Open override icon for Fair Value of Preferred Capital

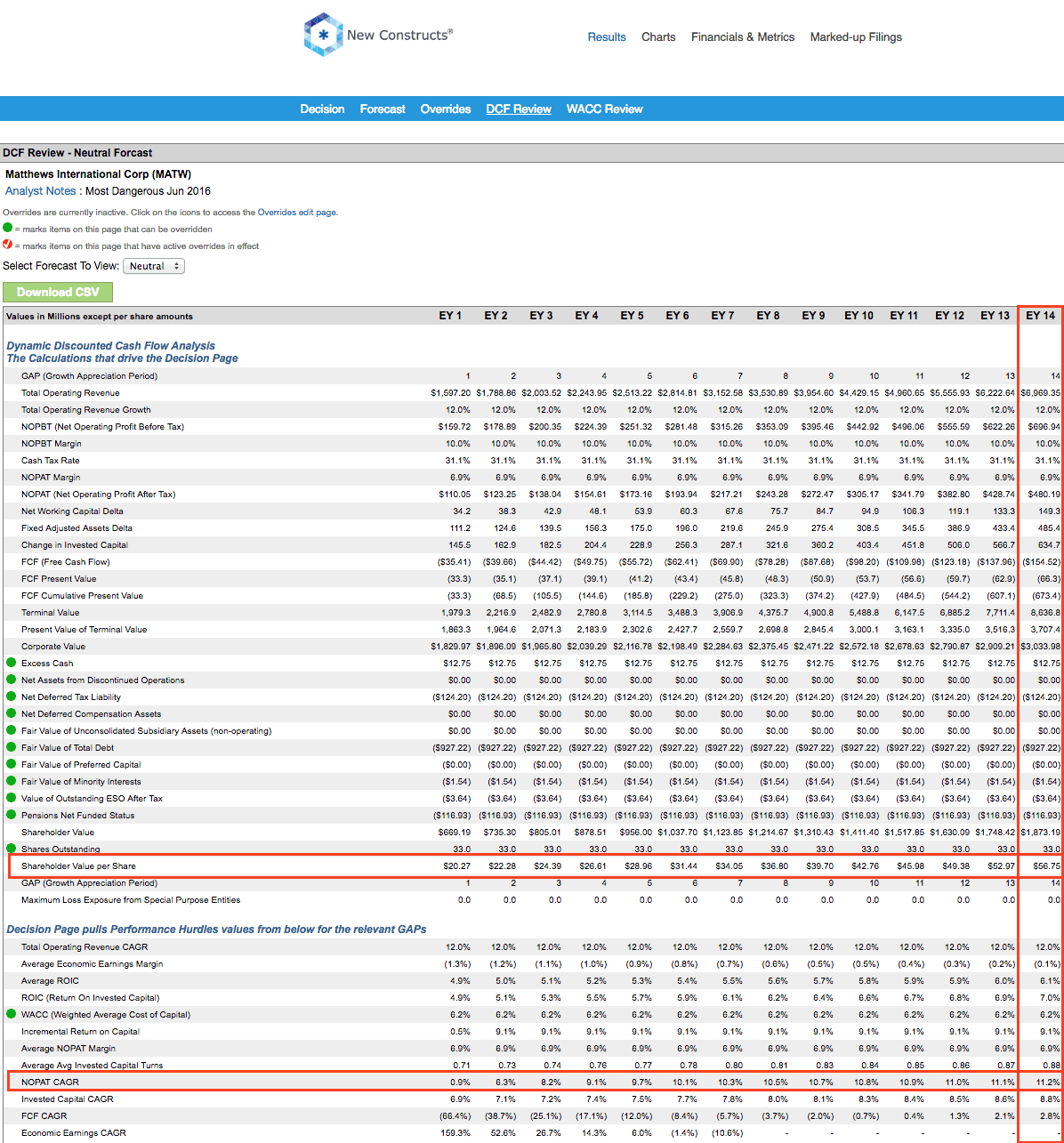click(11, 764)
